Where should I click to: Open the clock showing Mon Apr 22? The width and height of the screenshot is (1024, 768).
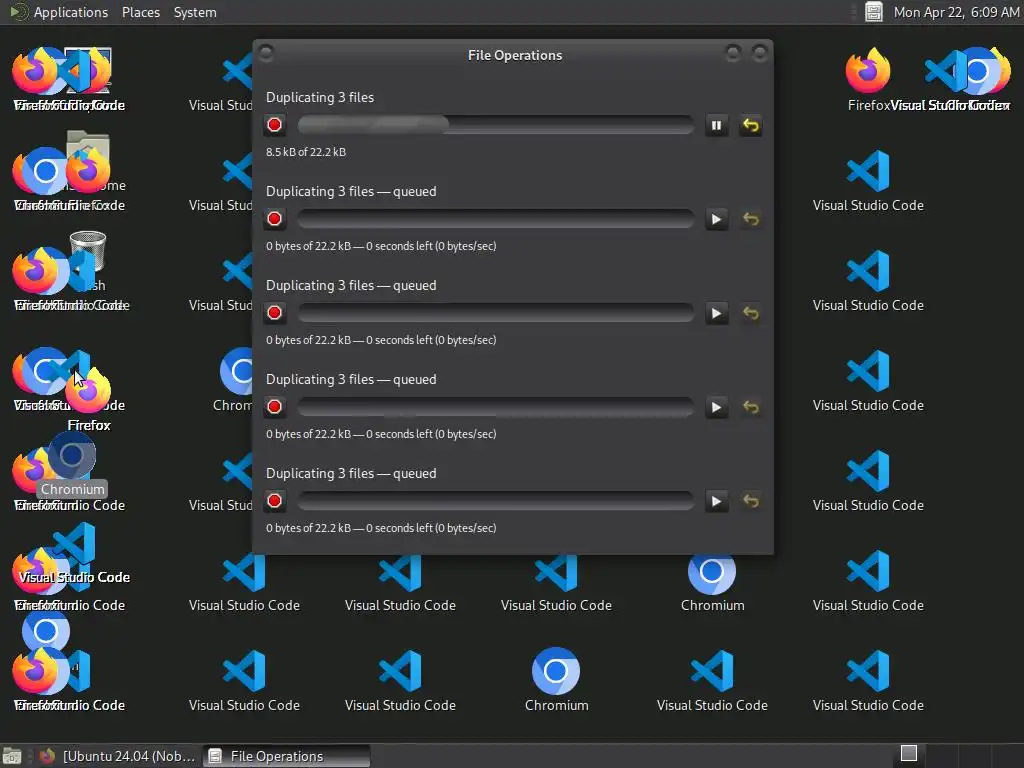pyautogui.click(x=956, y=12)
